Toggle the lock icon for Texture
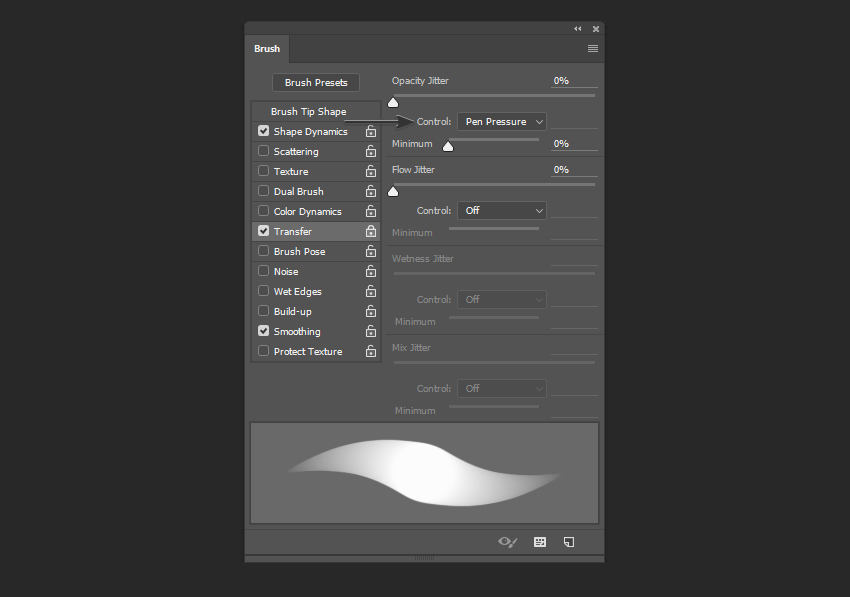The height and width of the screenshot is (597, 850). click(x=371, y=171)
